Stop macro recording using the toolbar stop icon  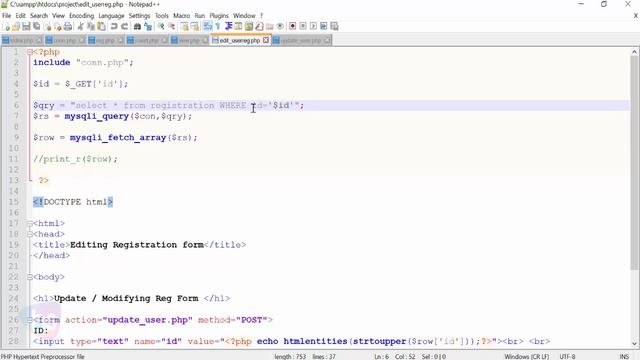[x=303, y=27]
